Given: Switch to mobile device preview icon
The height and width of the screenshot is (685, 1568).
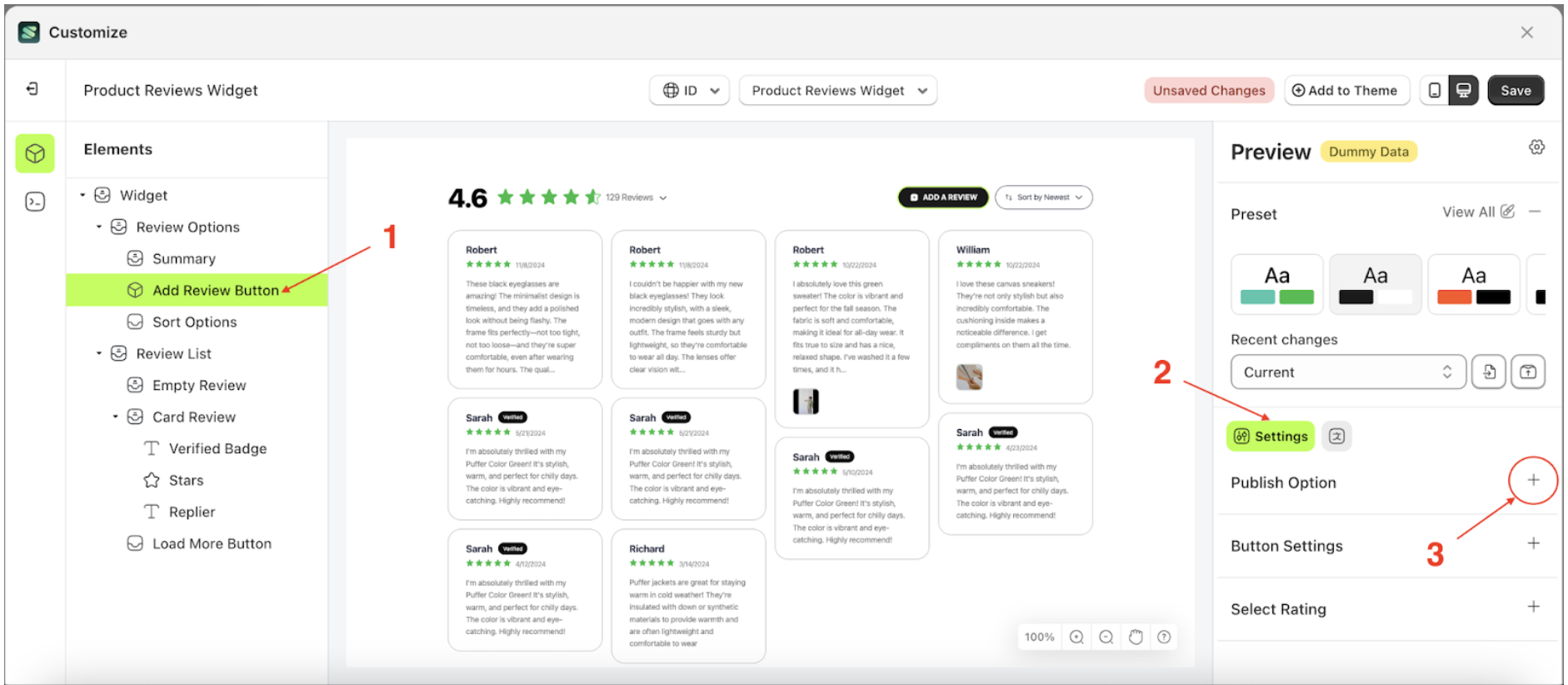Looking at the screenshot, I should pos(1434,90).
